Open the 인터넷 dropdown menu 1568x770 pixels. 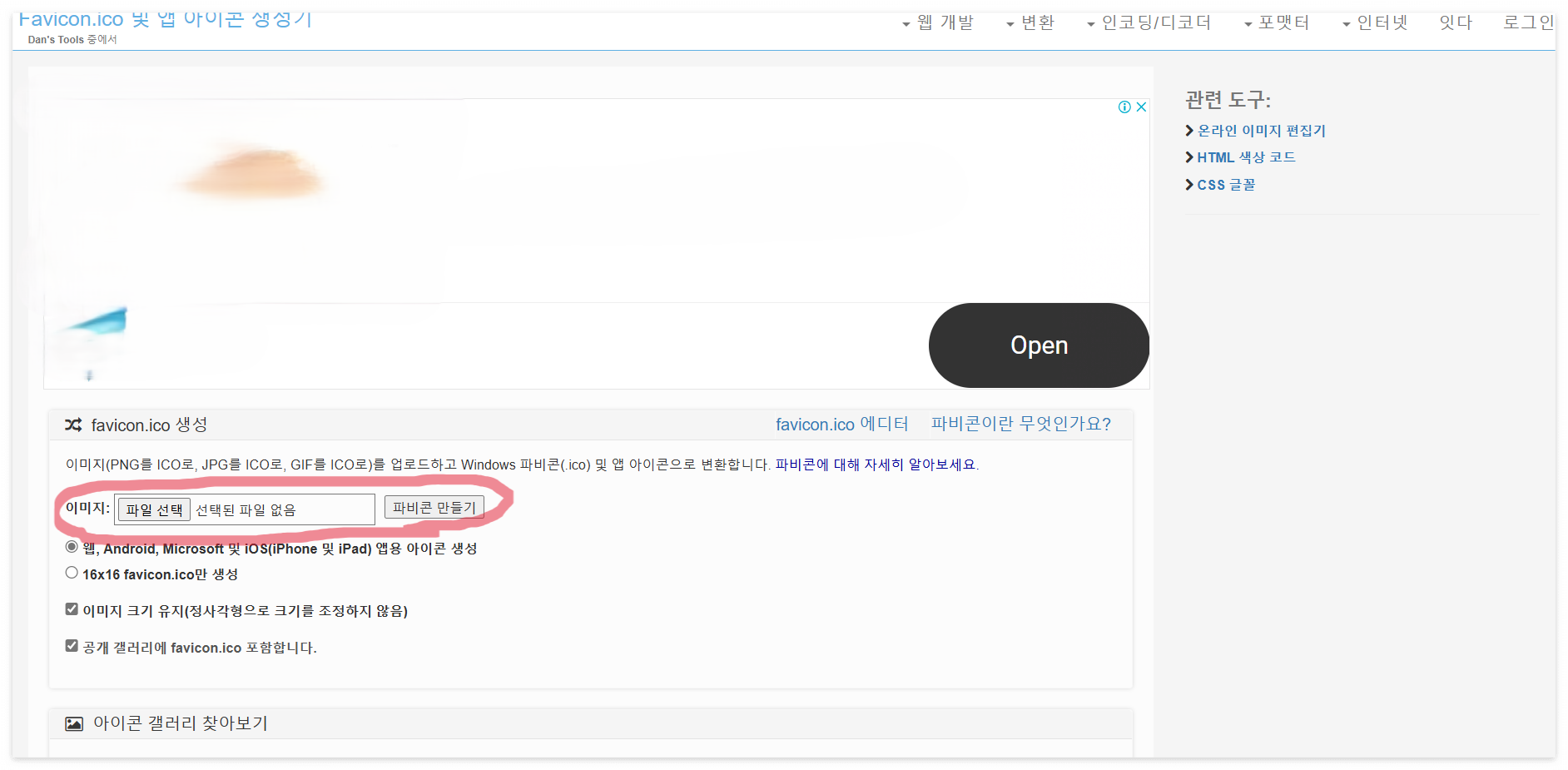[x=1375, y=22]
